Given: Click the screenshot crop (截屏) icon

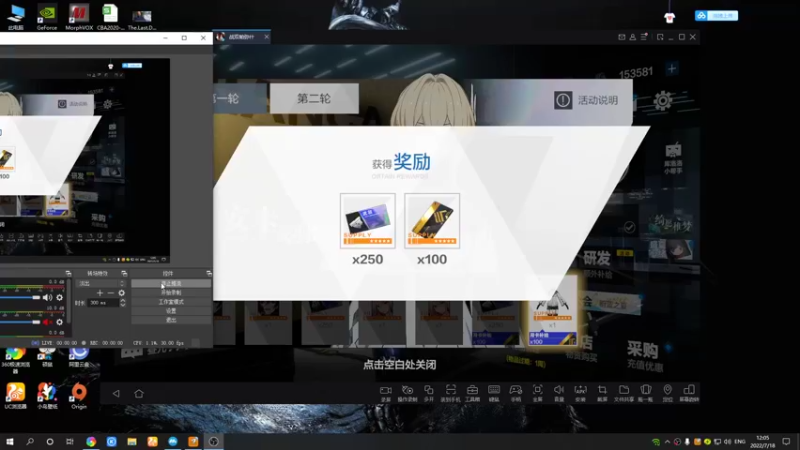Looking at the screenshot, I should (602, 390).
